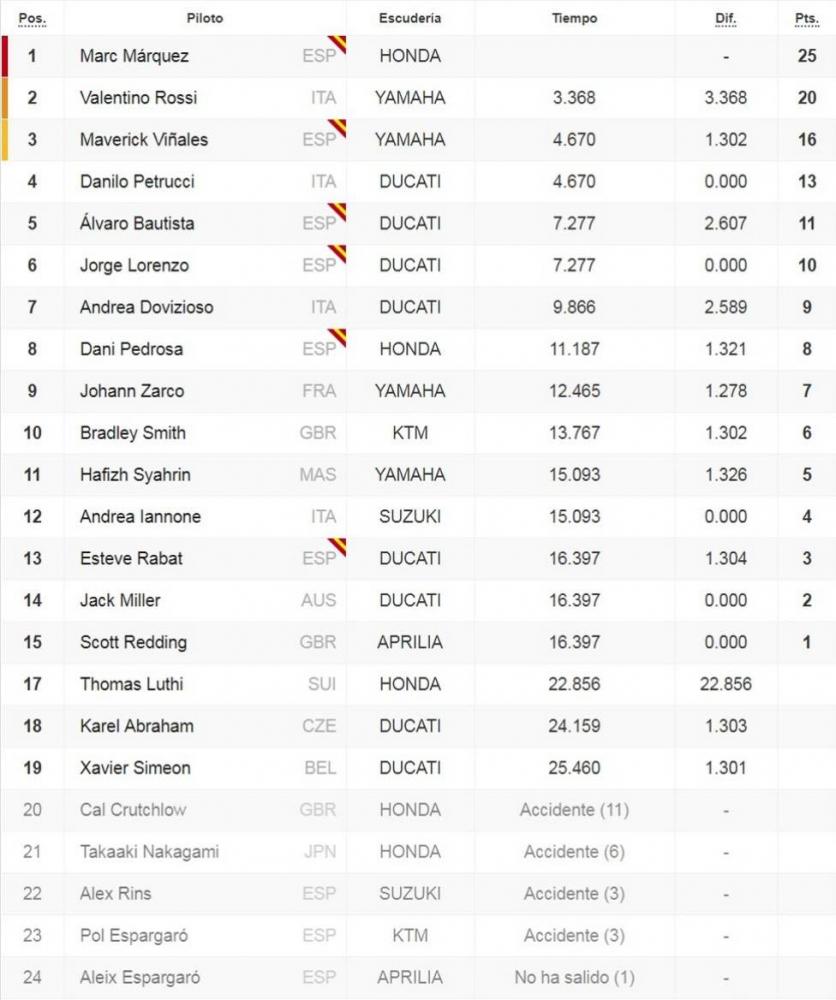Click the KTM team cell for Bradley Smith
The width and height of the screenshot is (836, 1000).
[410, 433]
